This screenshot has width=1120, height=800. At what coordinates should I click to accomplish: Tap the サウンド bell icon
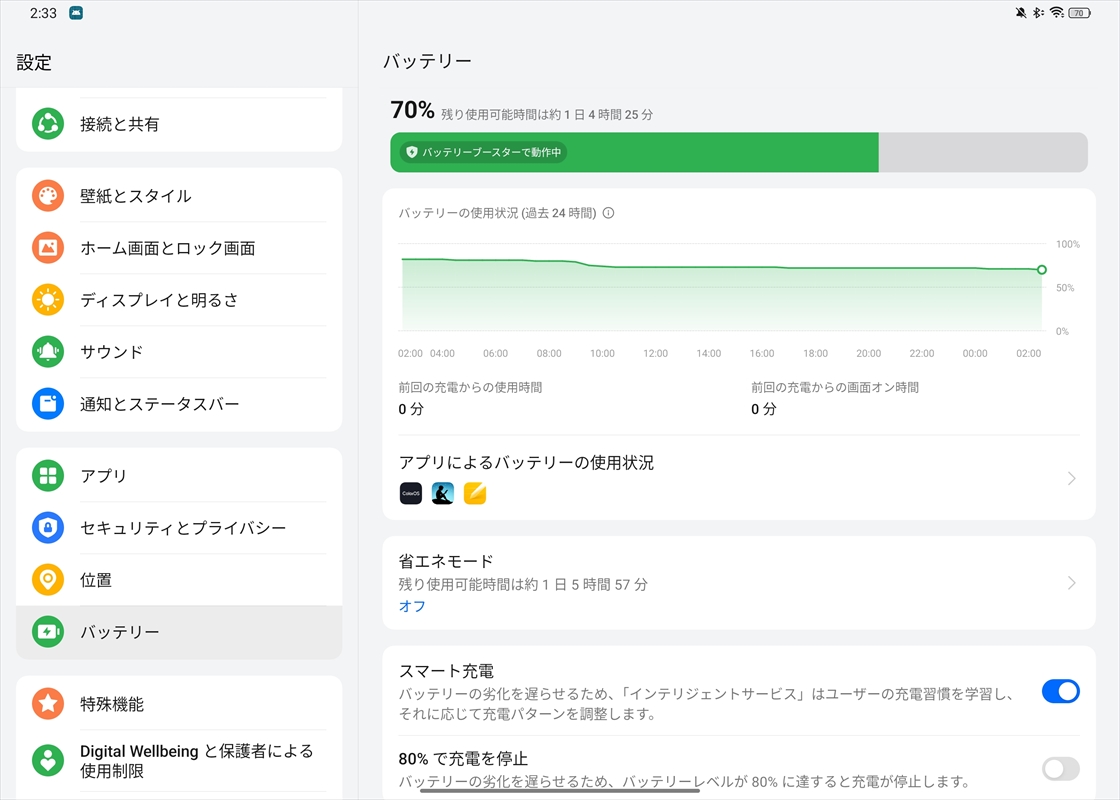[48, 352]
